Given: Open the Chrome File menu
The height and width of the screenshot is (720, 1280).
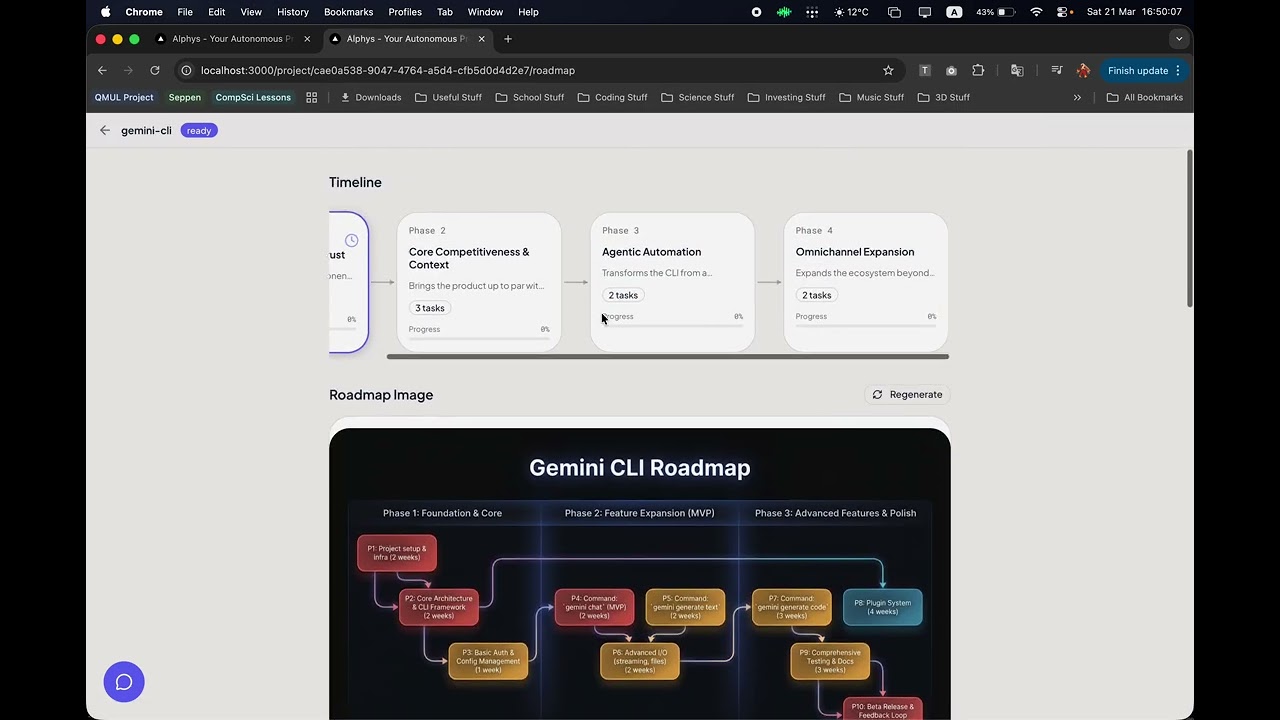Looking at the screenshot, I should click(x=185, y=12).
